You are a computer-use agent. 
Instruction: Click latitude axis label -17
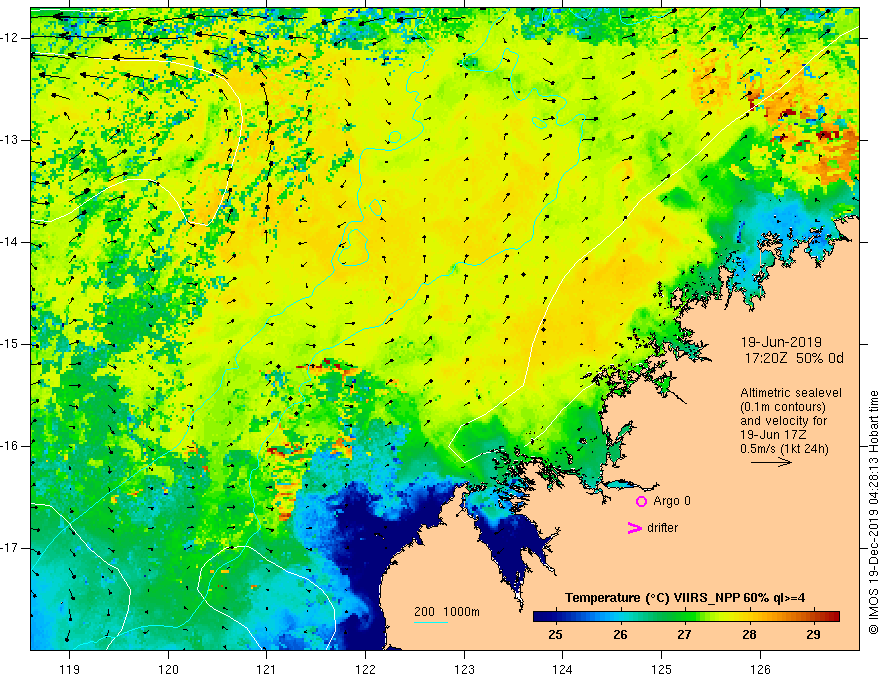[10, 548]
